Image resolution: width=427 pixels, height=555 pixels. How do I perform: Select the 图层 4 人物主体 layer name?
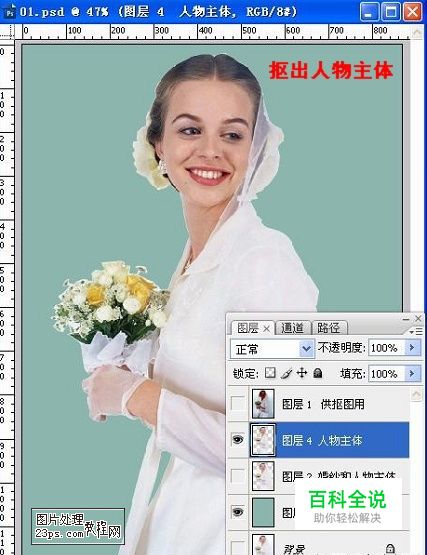coord(322,440)
